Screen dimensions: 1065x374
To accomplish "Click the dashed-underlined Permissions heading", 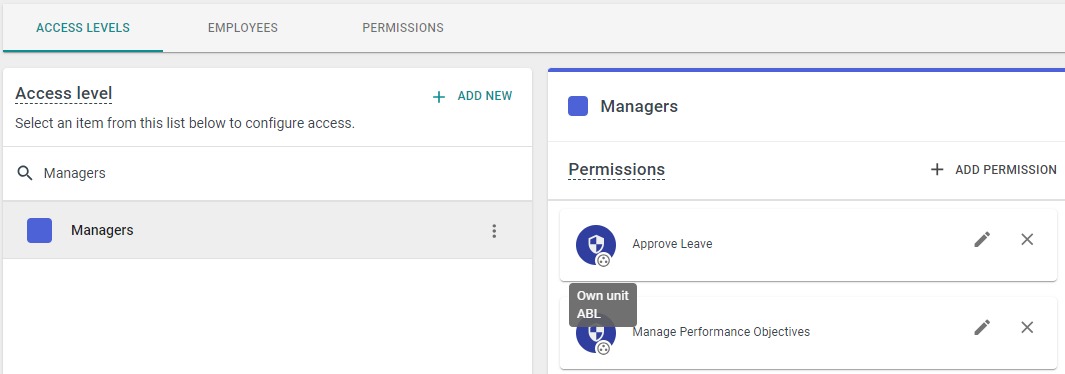I will point(617,170).
